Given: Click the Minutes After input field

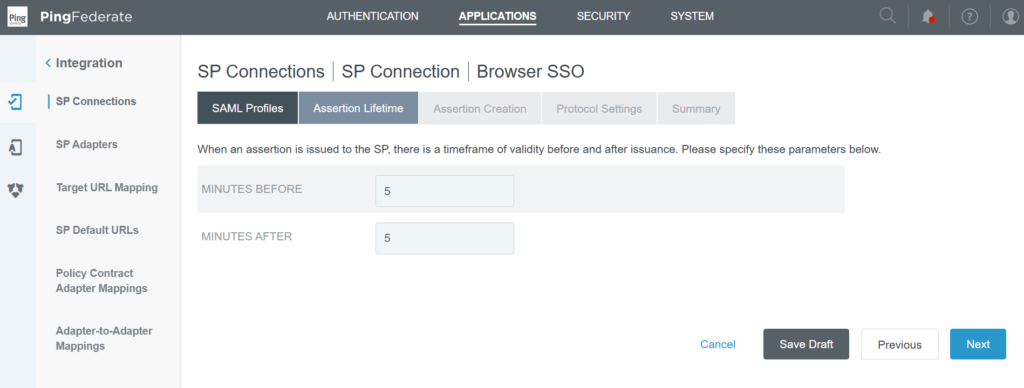Looking at the screenshot, I should click(x=444, y=238).
